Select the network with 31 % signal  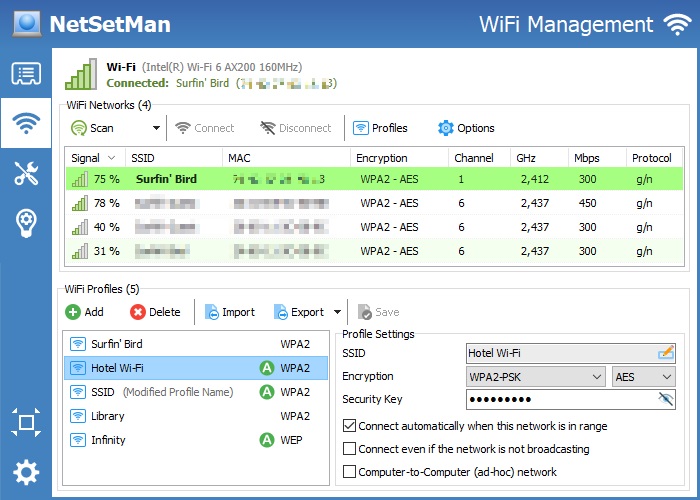coord(375,251)
